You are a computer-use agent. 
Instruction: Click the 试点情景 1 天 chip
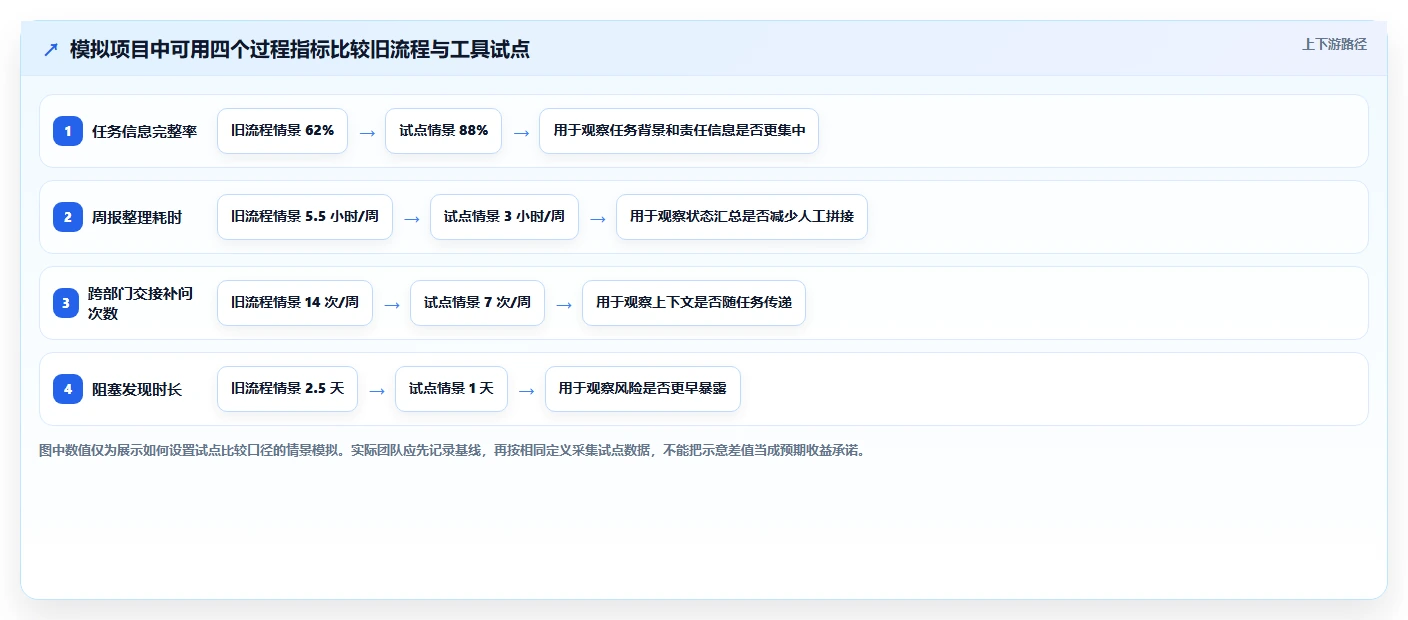pos(451,389)
